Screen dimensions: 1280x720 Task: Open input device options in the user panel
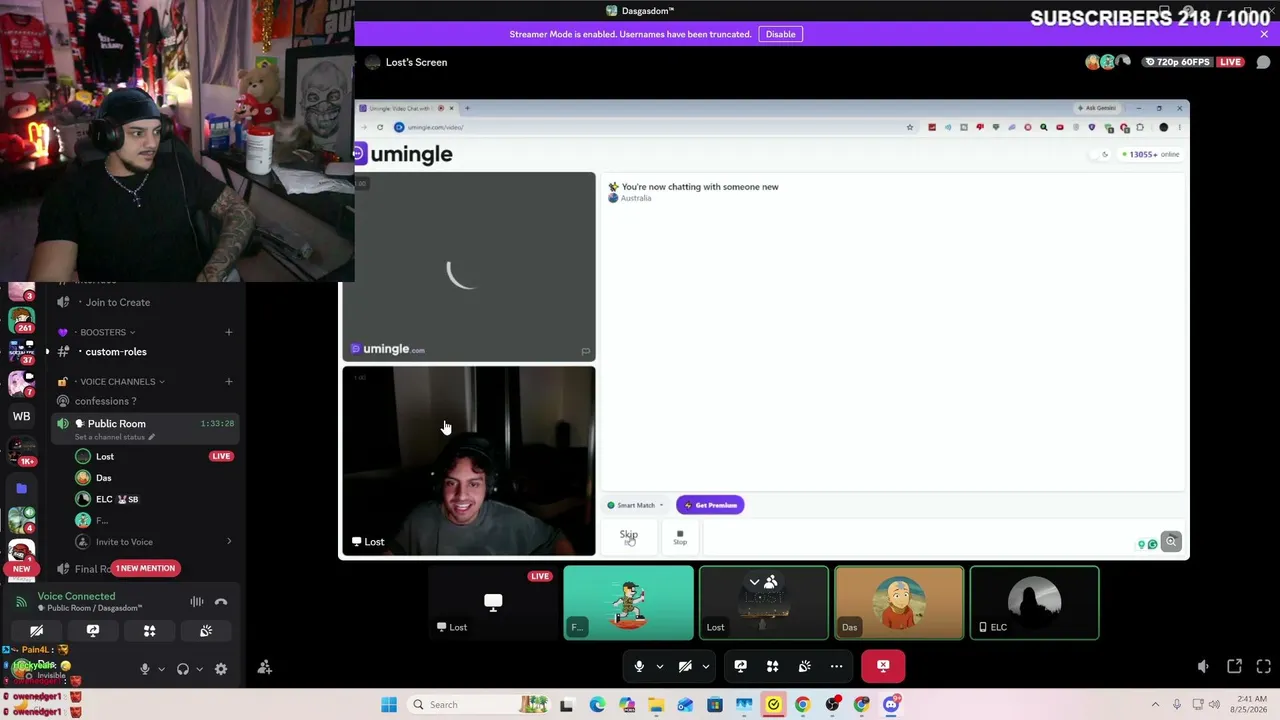160,669
